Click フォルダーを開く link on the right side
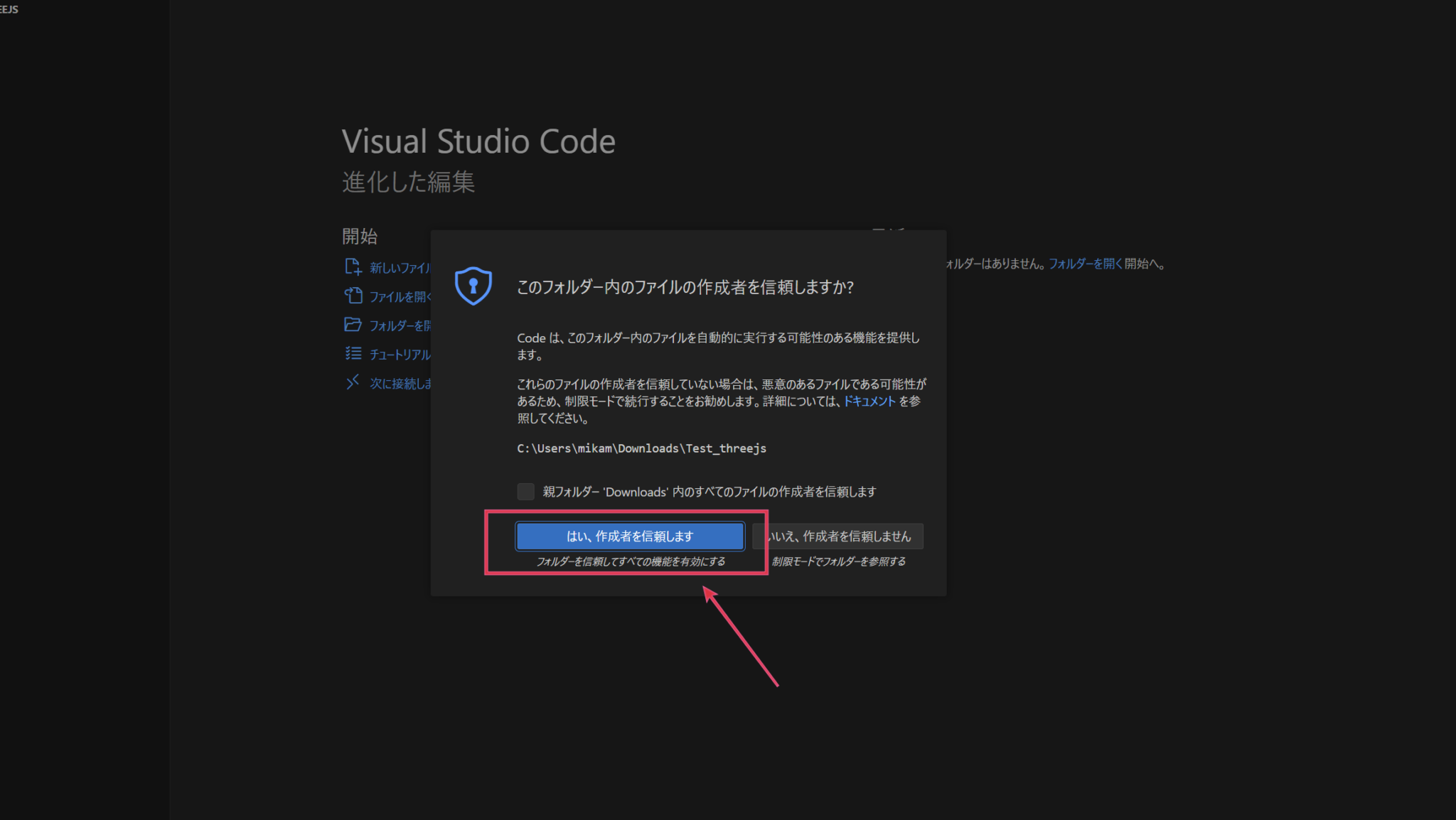This screenshot has width=1456, height=820. (x=1085, y=264)
